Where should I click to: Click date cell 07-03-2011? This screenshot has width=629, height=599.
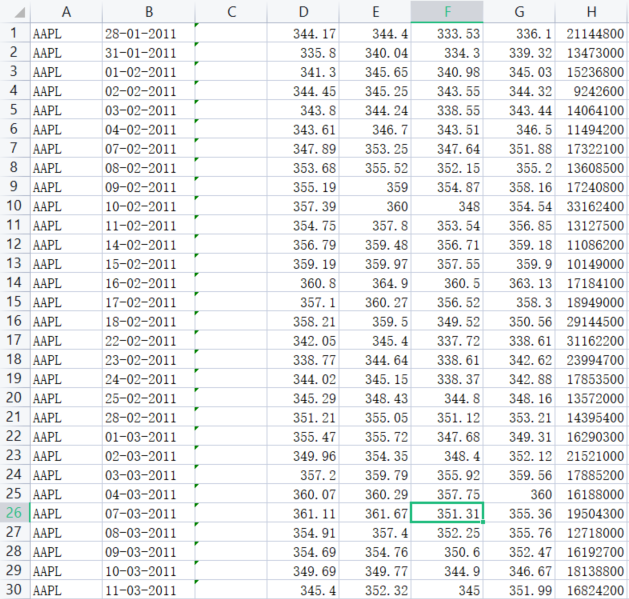pyautogui.click(x=148, y=513)
